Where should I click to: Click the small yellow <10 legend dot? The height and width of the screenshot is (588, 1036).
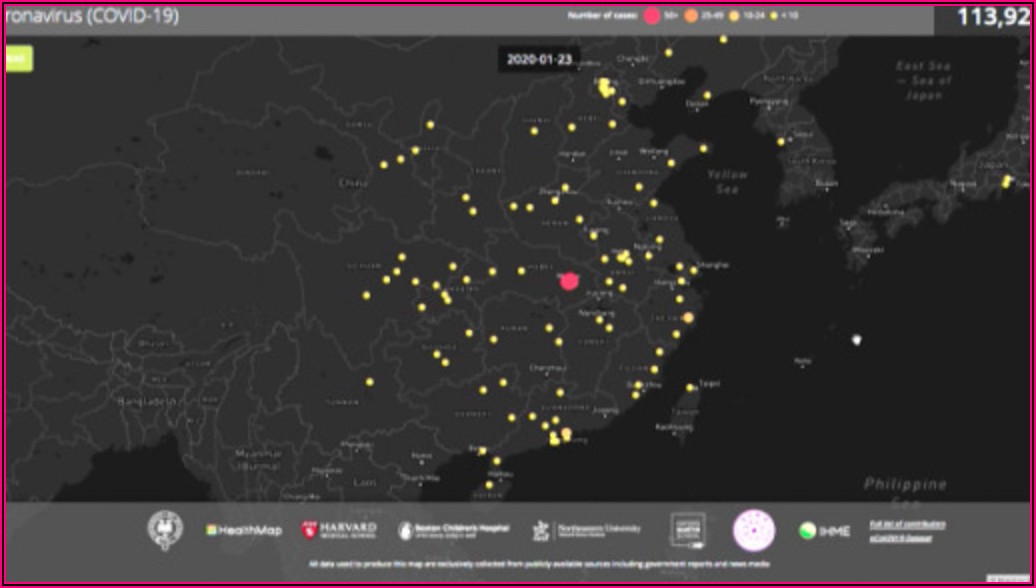click(774, 16)
